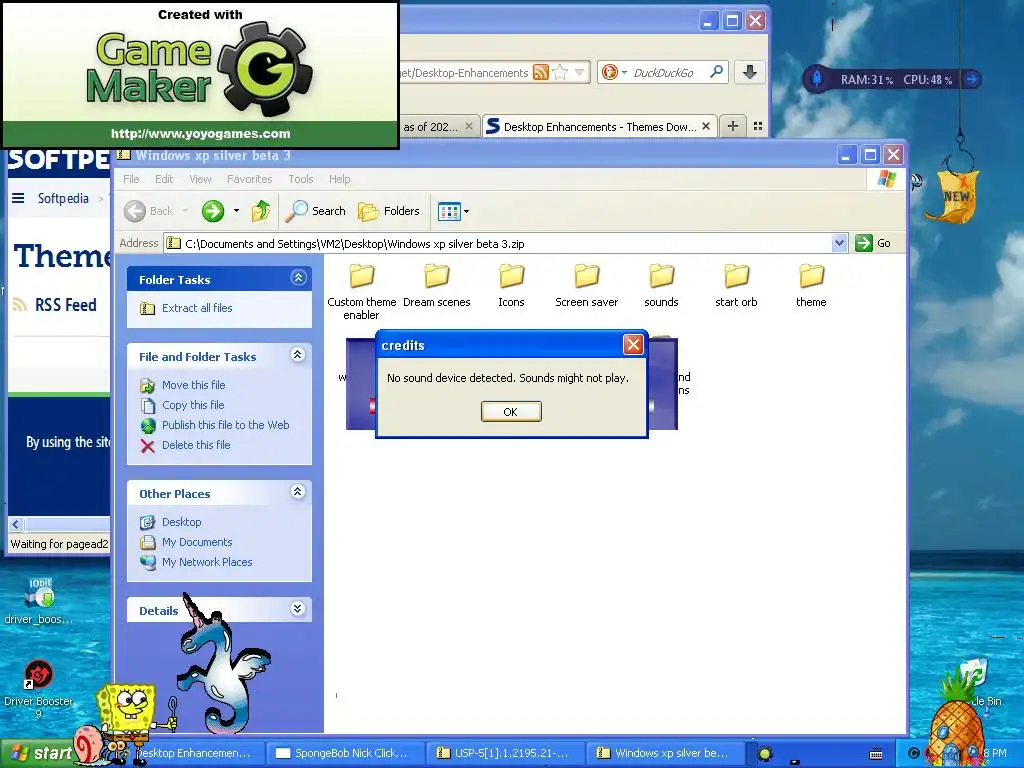Click OK in the credits dialog
Image resolution: width=1024 pixels, height=768 pixels.
[511, 411]
